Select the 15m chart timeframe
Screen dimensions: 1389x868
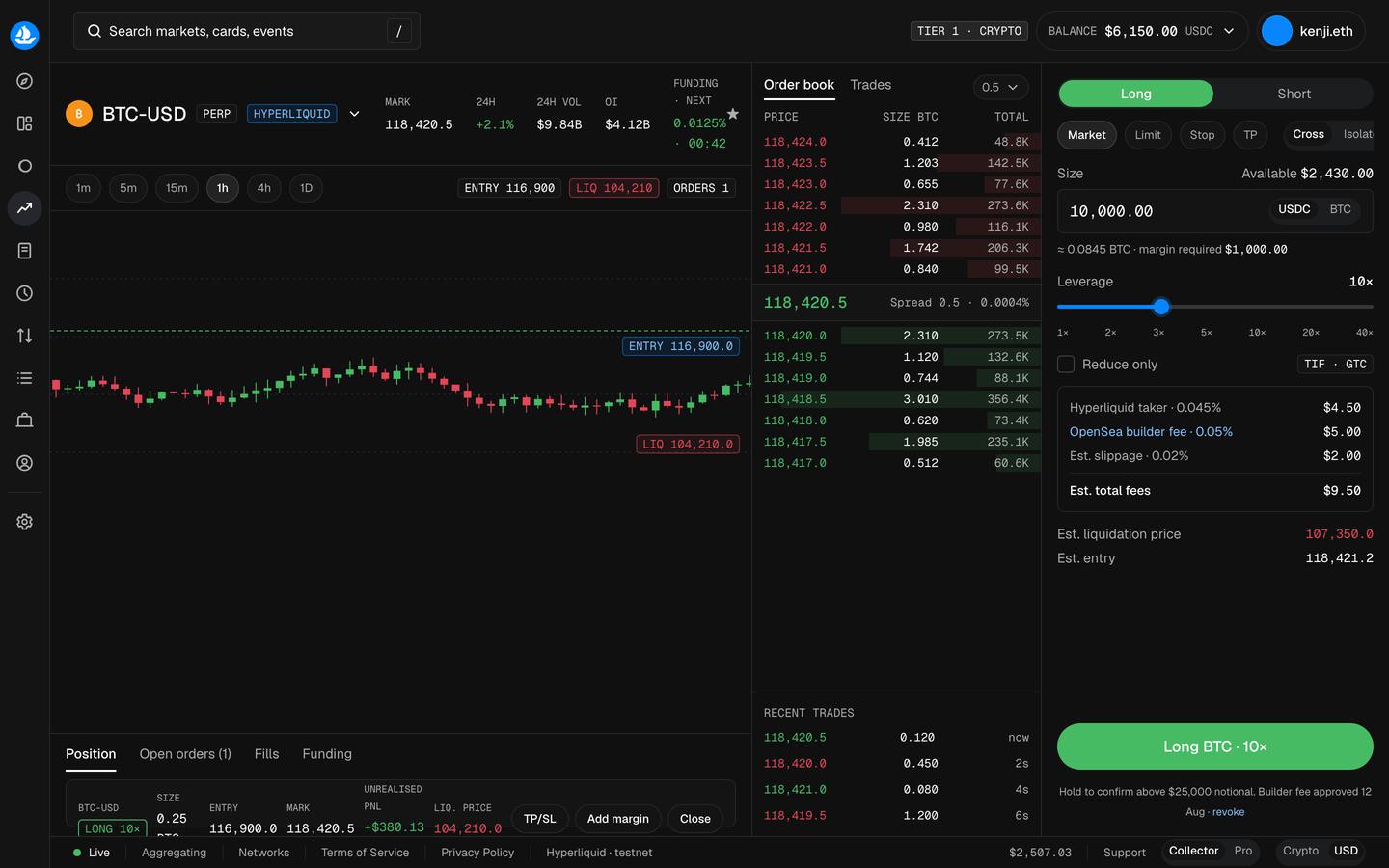pos(177,188)
